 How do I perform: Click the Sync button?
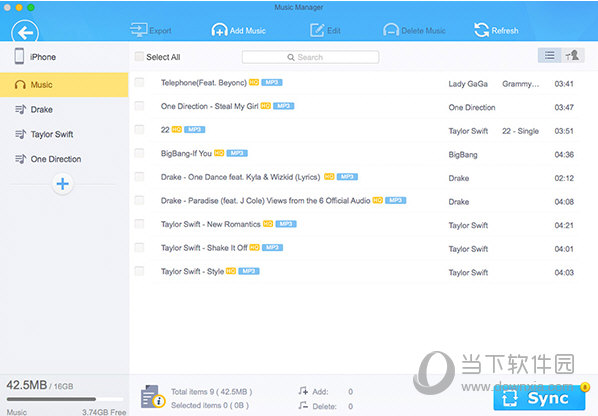coord(539,398)
